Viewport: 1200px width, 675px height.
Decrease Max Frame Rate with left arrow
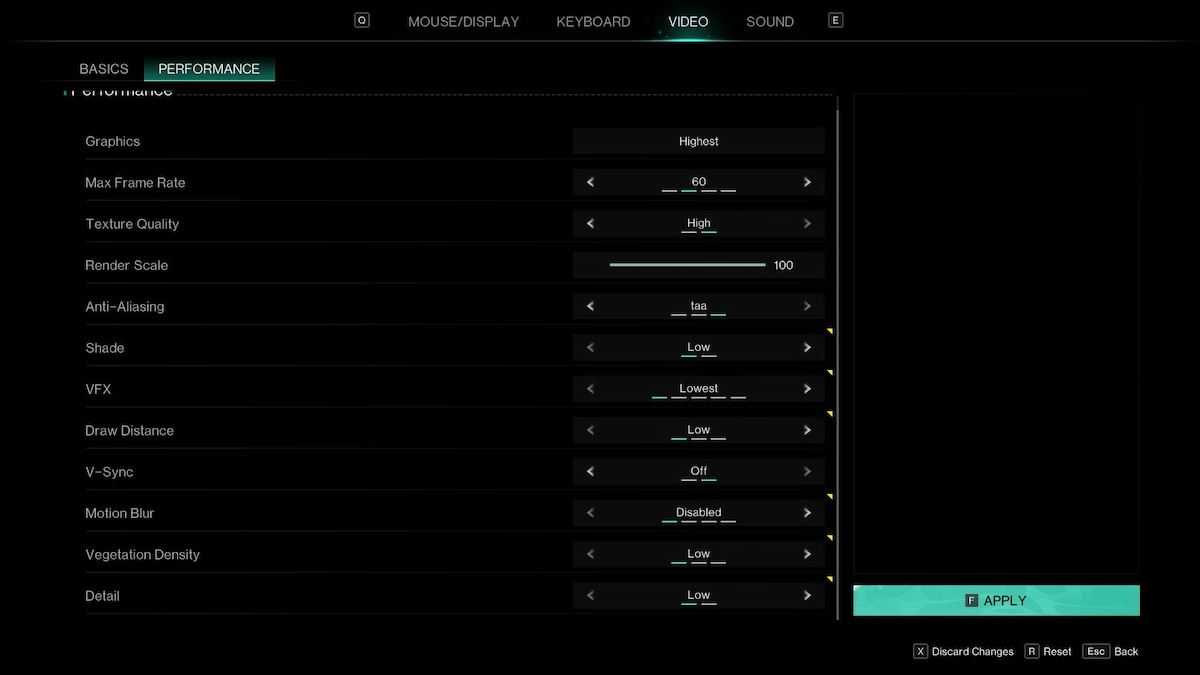click(x=590, y=182)
